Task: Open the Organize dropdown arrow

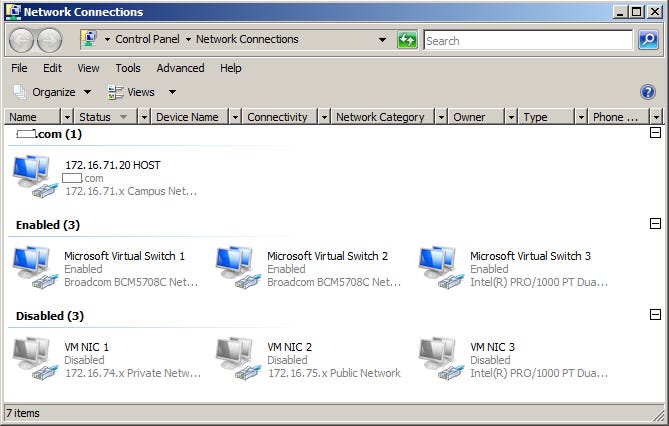Action: pos(87,92)
